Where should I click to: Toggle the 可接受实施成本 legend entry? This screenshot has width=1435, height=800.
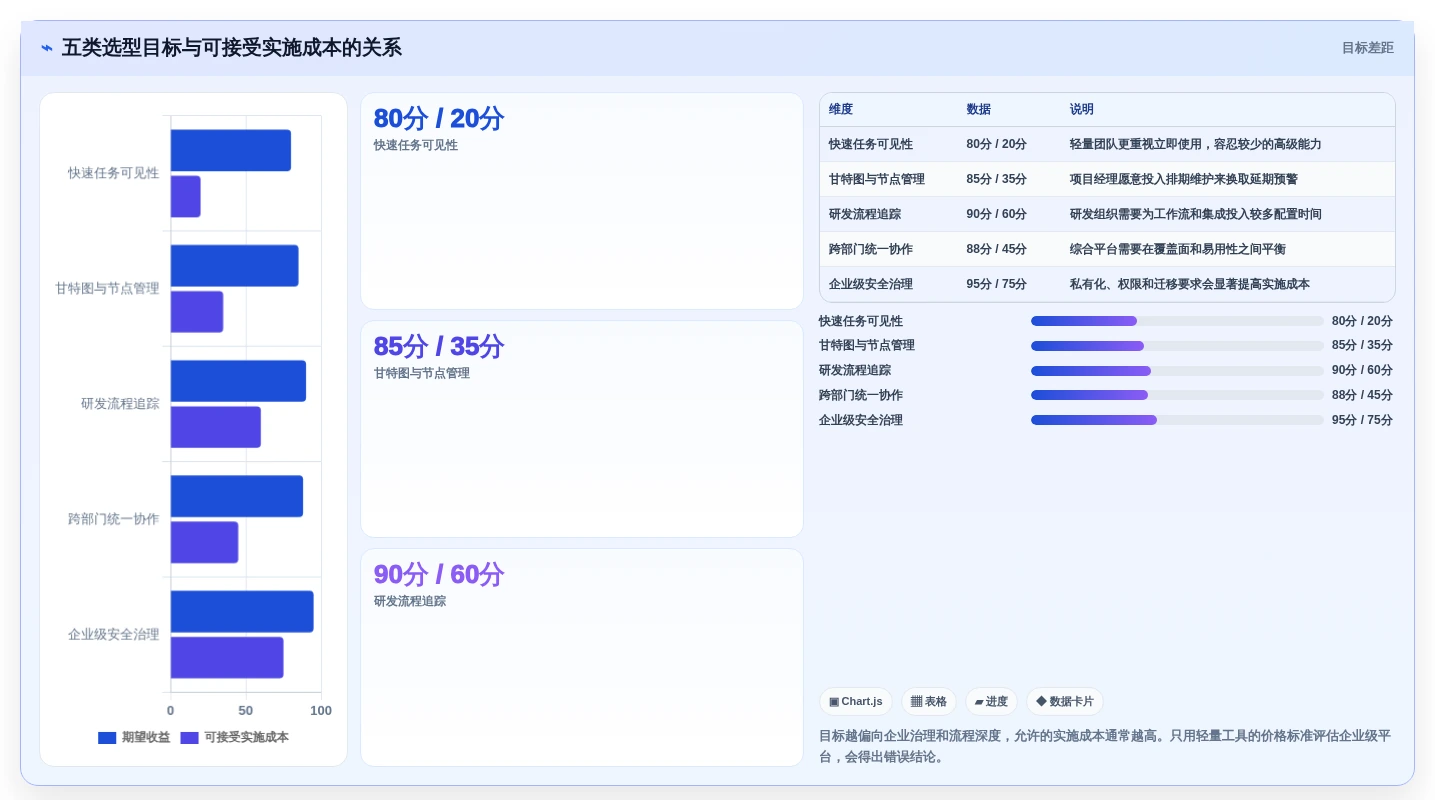[235, 737]
